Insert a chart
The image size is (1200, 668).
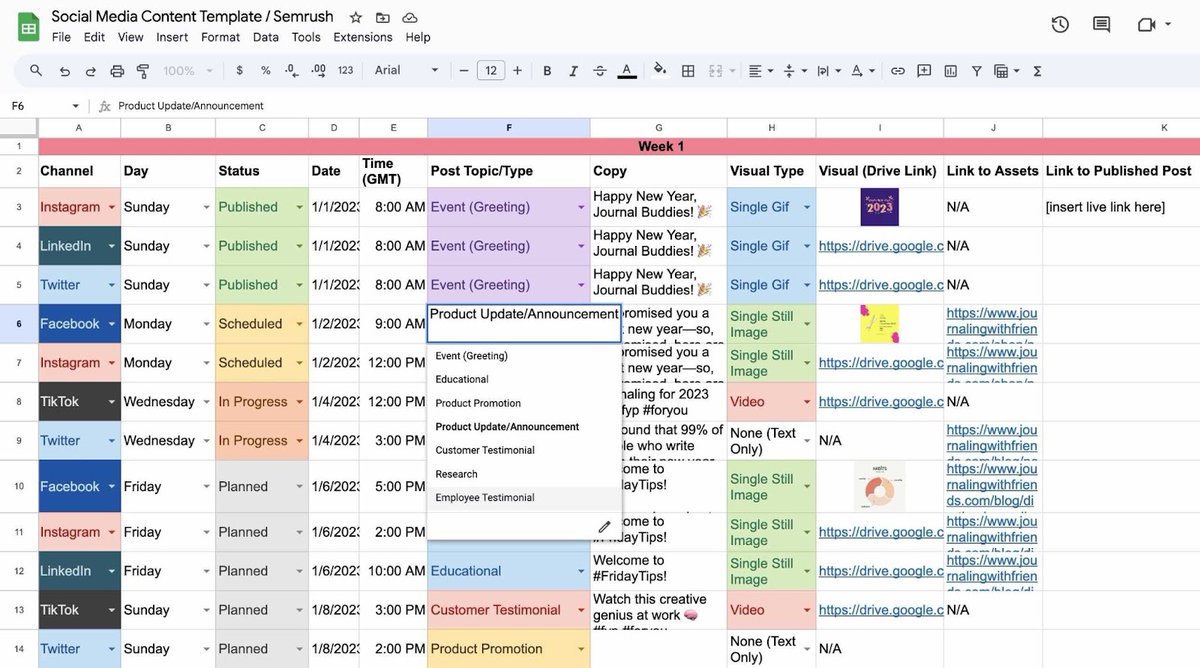coord(949,70)
